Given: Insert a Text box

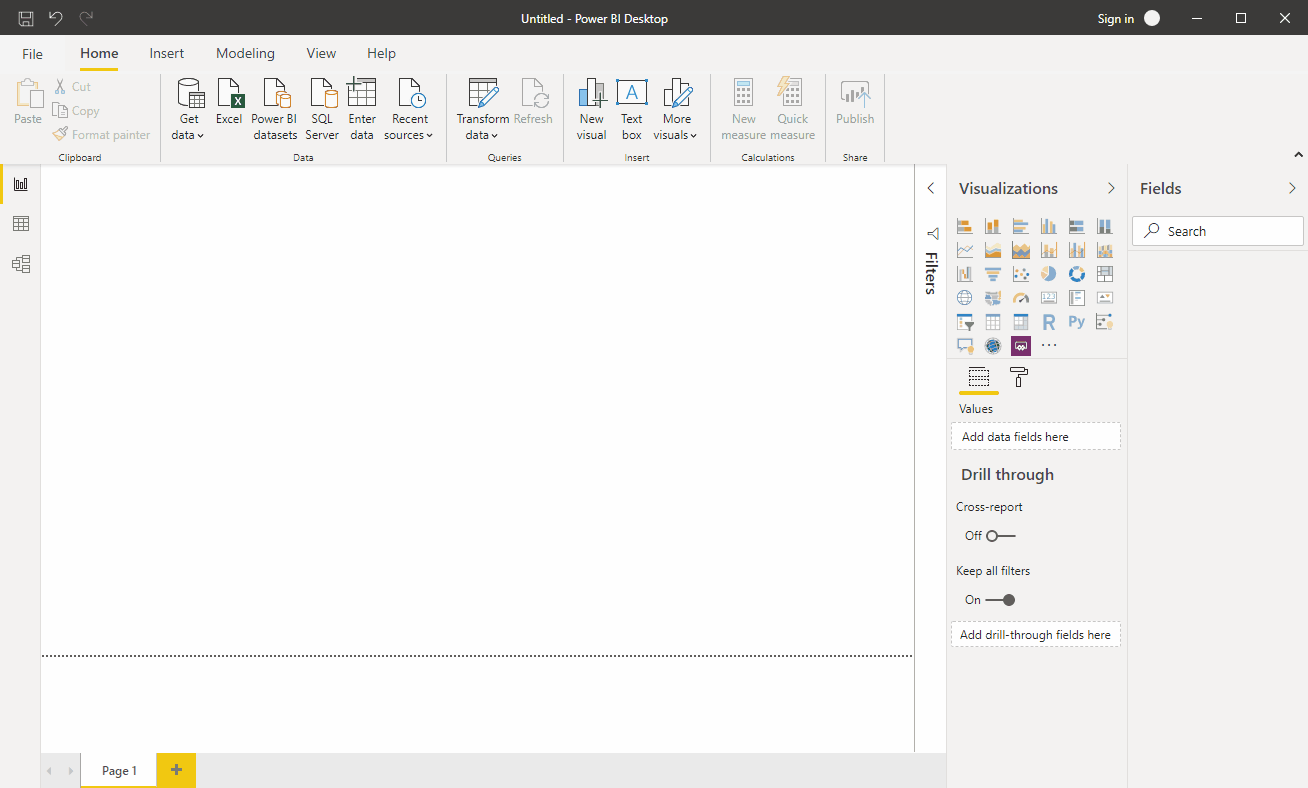Looking at the screenshot, I should (631, 110).
